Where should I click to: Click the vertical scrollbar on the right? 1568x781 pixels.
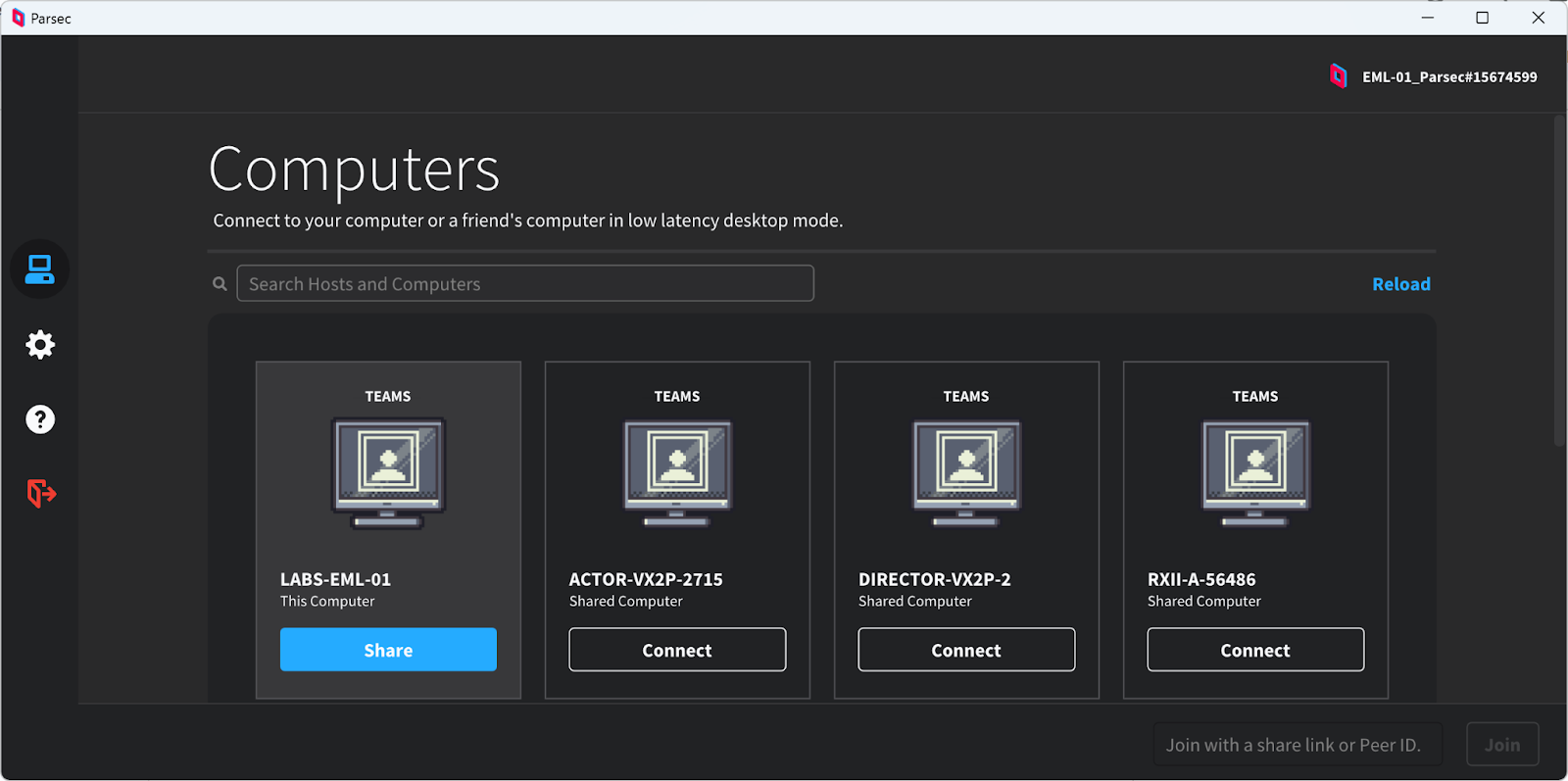pos(1559,281)
